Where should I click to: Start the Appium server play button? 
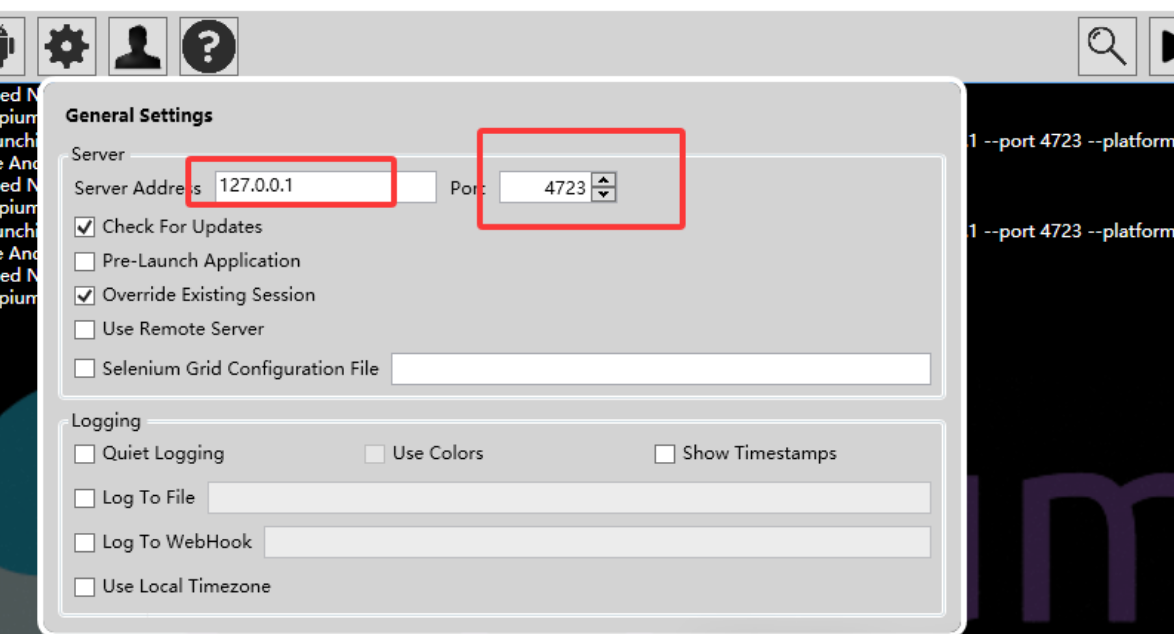pos(1163,46)
